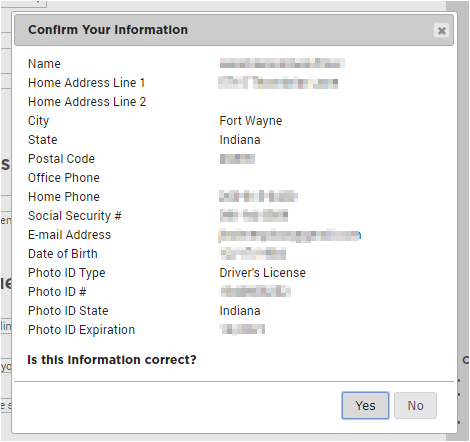Click the Photo ID # label
Image resolution: width=470 pixels, height=442 pixels.
point(57,292)
